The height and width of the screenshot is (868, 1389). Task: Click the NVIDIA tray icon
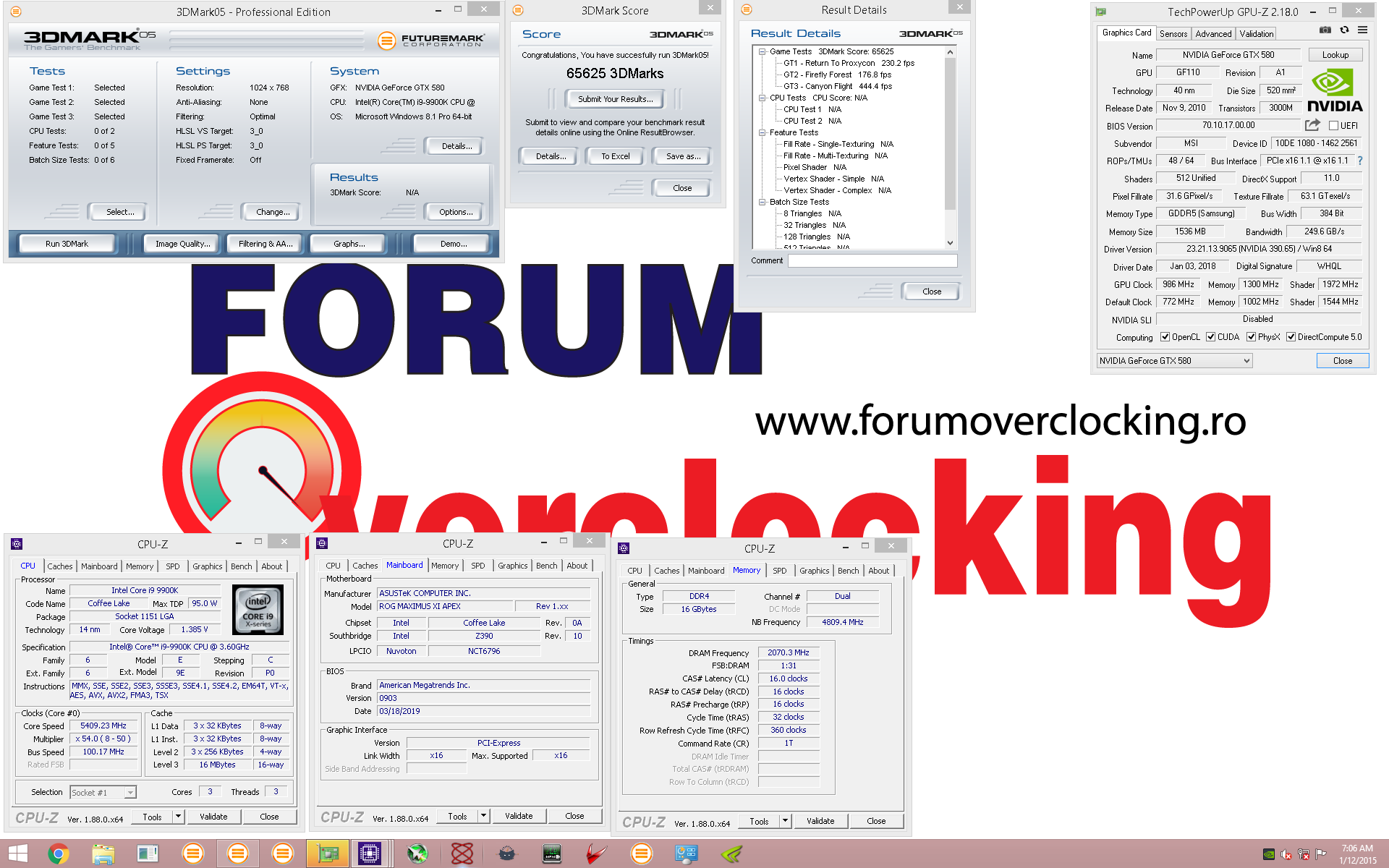click(x=1269, y=854)
